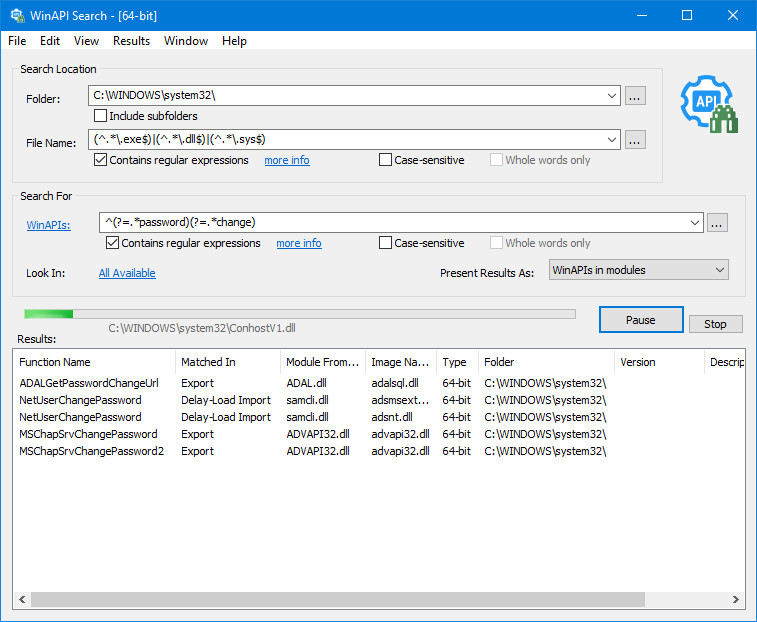Toggle Case-sensitive under the WinAPIs field
Image resolution: width=757 pixels, height=622 pixels.
point(385,243)
